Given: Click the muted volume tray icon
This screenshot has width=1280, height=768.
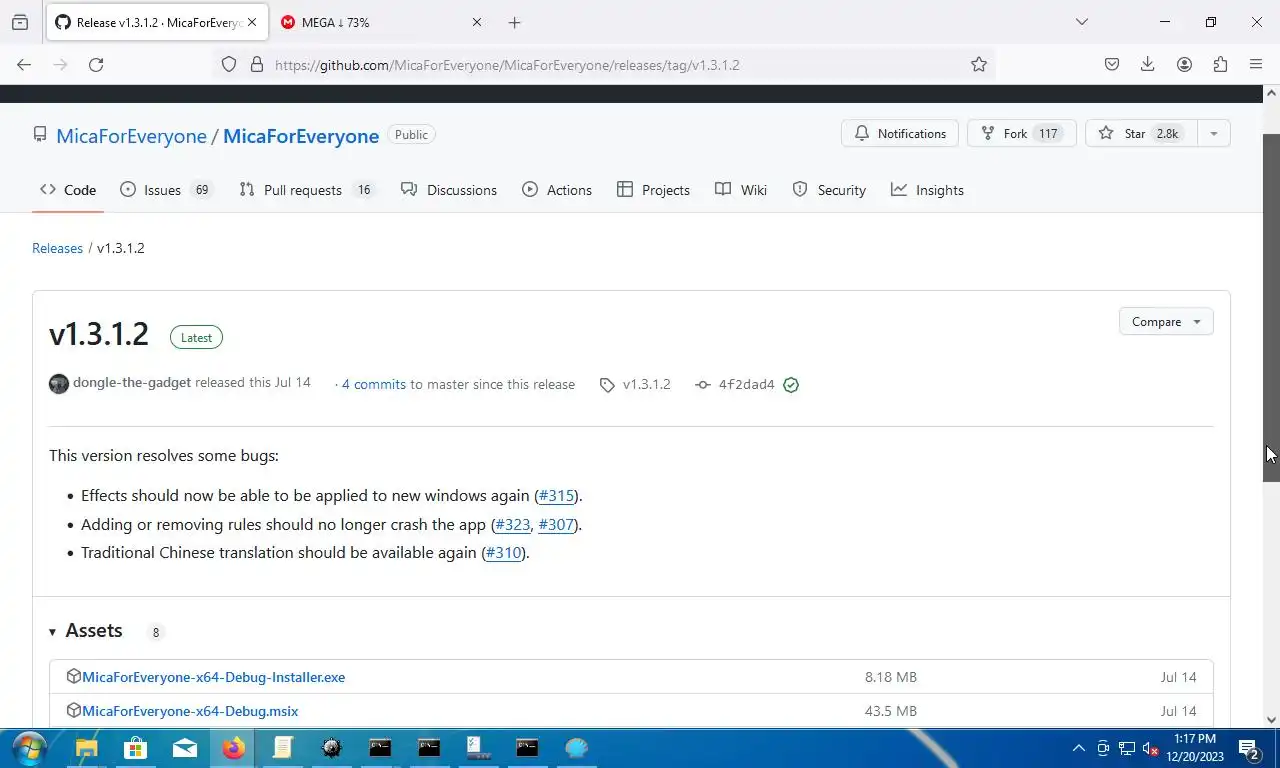Looking at the screenshot, I should pos(1150,748).
